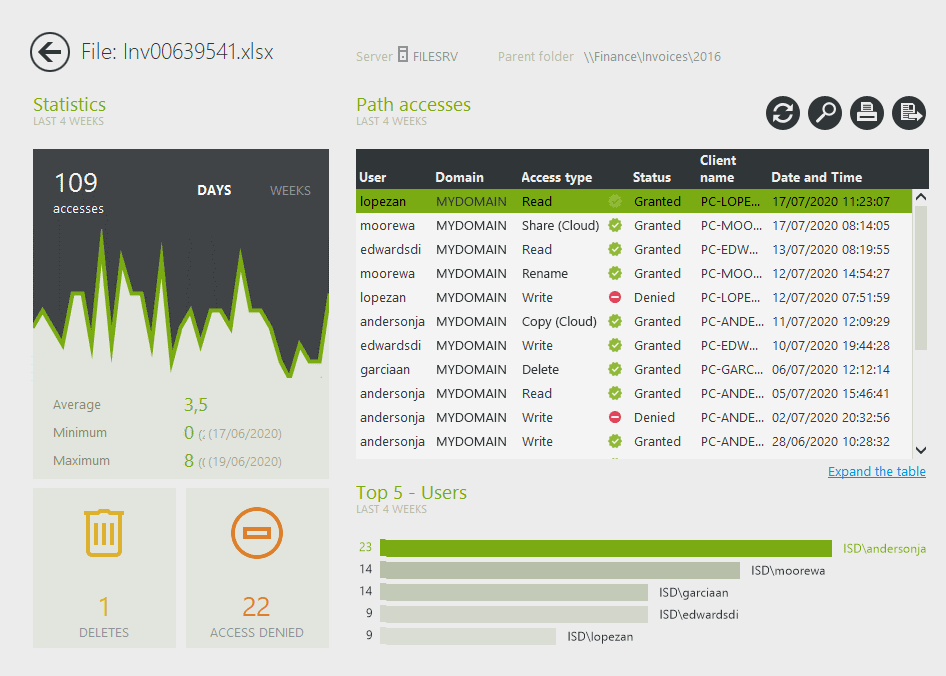Switch statistics chart to DAYS
Image resolution: width=946 pixels, height=676 pixels.
coord(214,190)
